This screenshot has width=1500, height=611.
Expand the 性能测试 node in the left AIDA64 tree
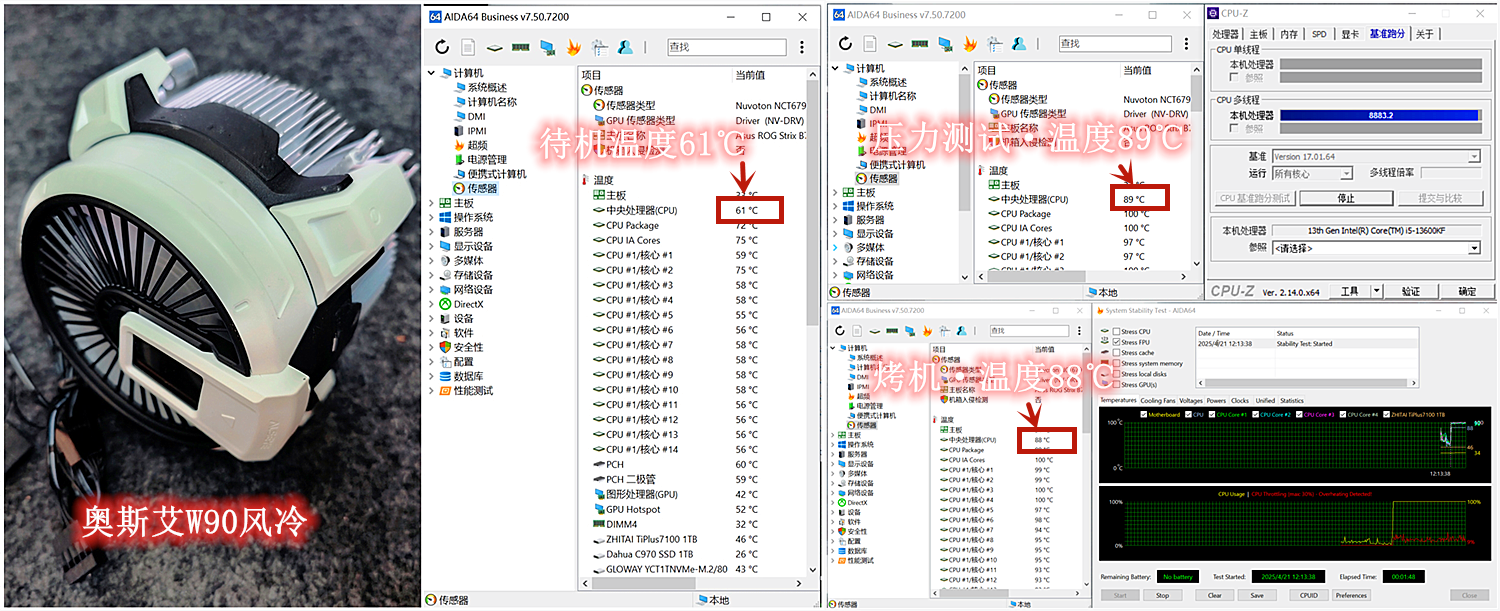click(432, 390)
